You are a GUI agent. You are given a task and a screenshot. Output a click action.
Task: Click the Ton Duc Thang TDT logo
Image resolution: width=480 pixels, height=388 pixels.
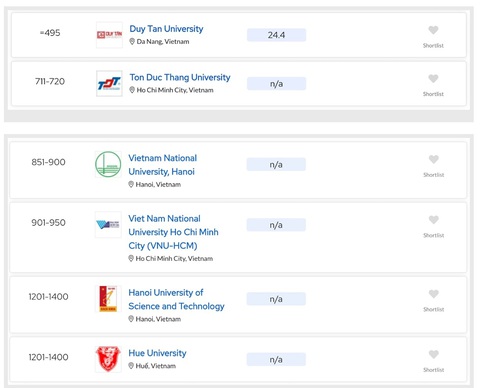pyautogui.click(x=109, y=83)
